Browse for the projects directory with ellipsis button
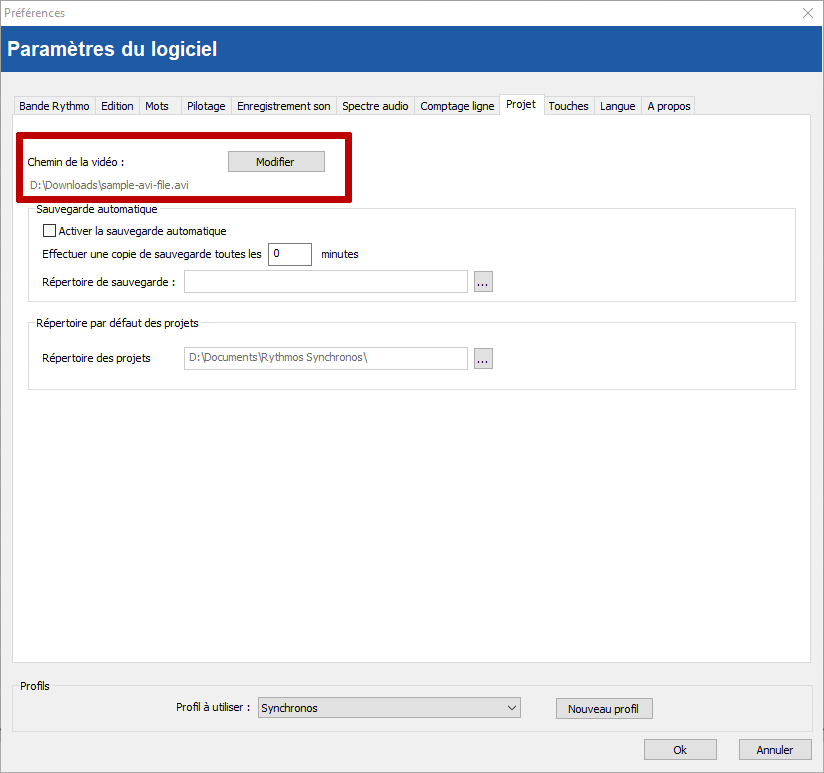824x773 pixels. click(483, 358)
